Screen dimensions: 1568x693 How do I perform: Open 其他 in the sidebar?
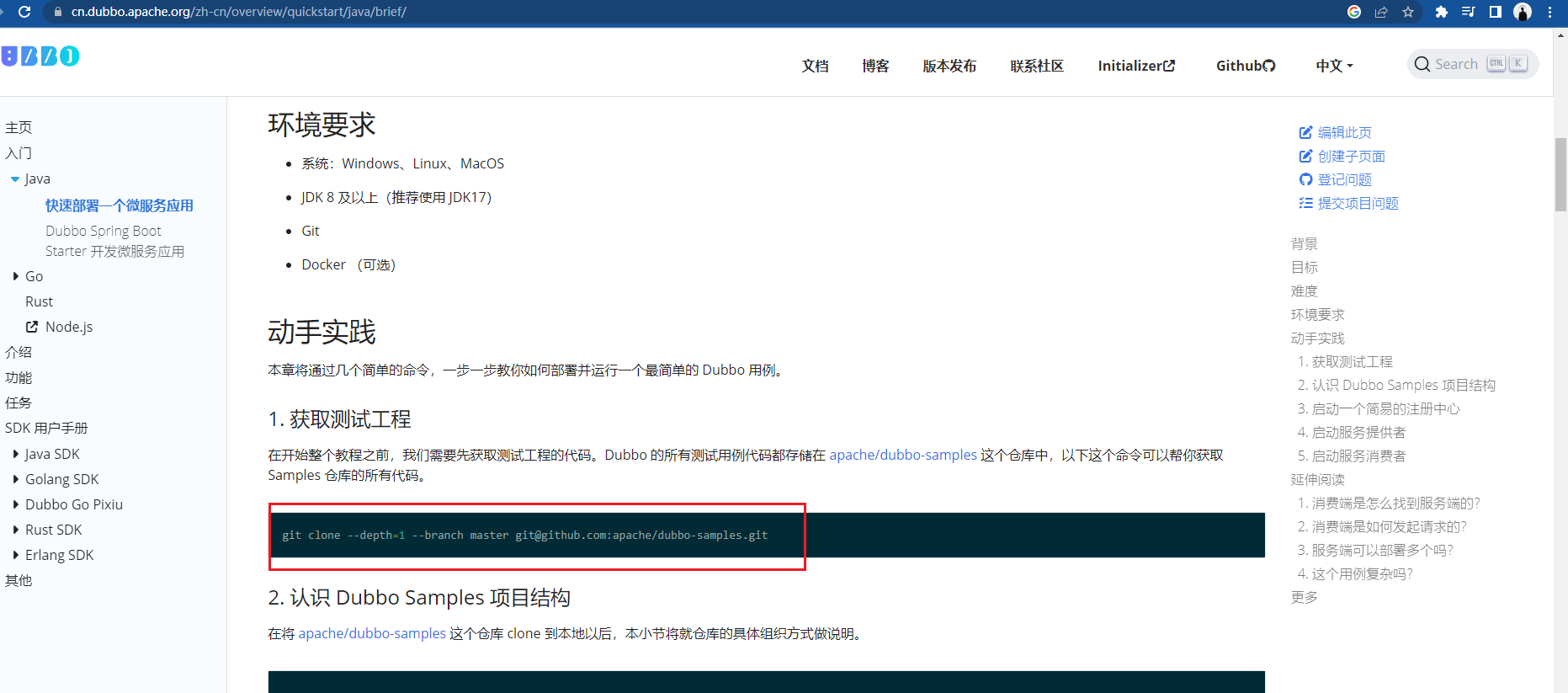[x=19, y=580]
